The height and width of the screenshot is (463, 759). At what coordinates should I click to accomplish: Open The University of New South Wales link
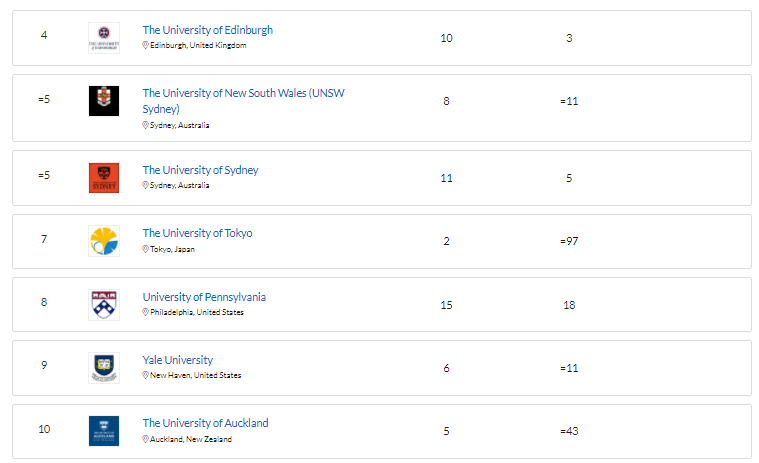pyautogui.click(x=243, y=101)
